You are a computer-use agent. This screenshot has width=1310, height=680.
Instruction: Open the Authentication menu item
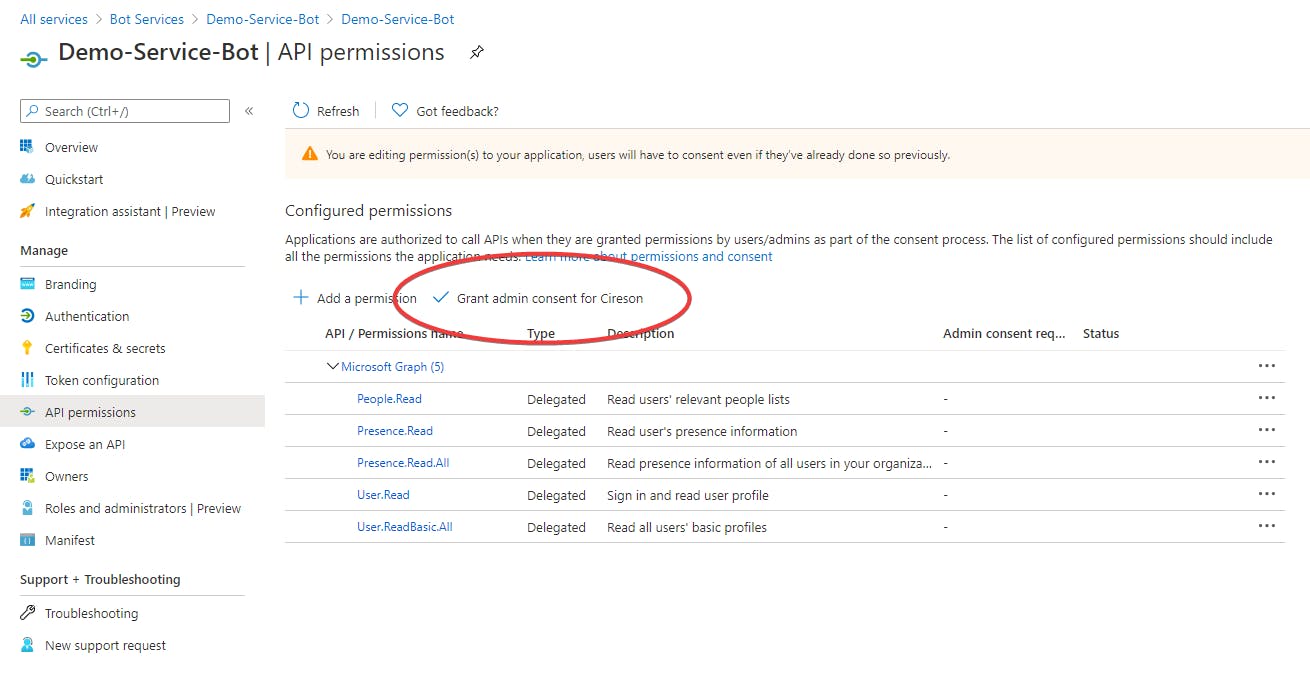pyautogui.click(x=87, y=316)
